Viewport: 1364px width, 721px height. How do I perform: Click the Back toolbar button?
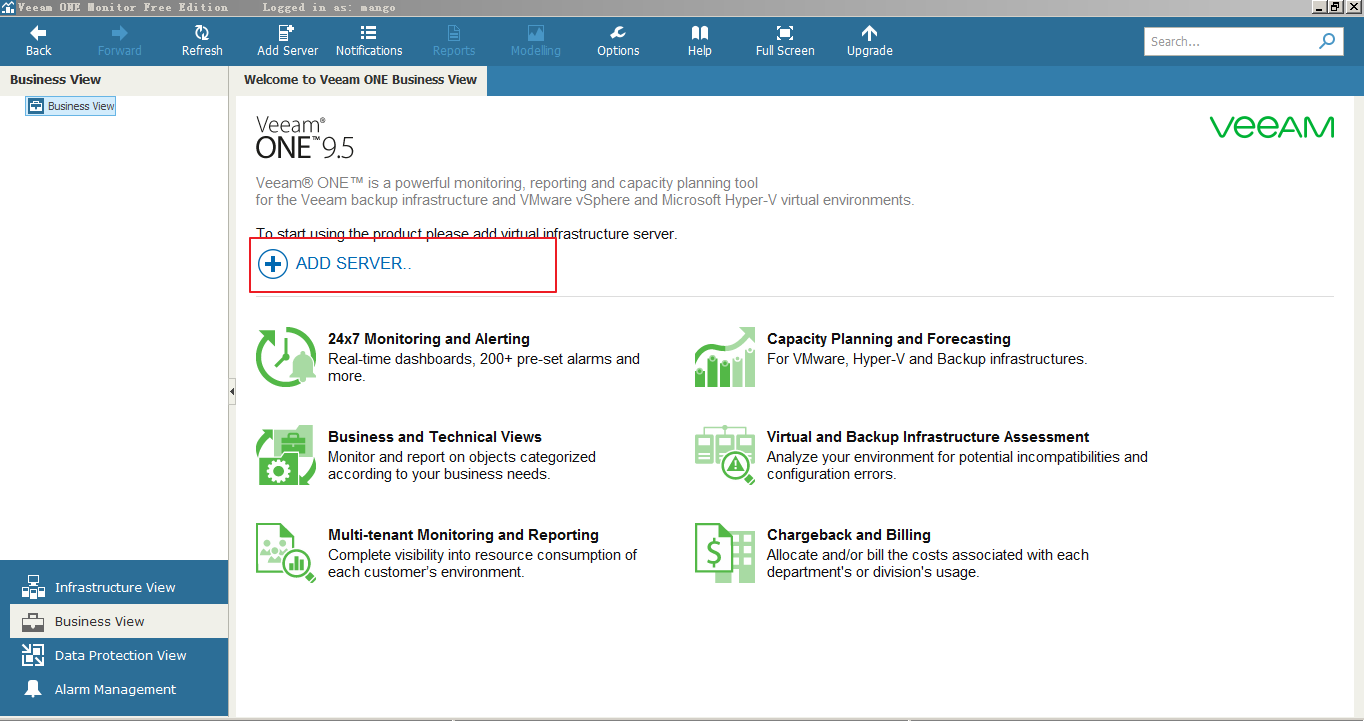(38, 41)
